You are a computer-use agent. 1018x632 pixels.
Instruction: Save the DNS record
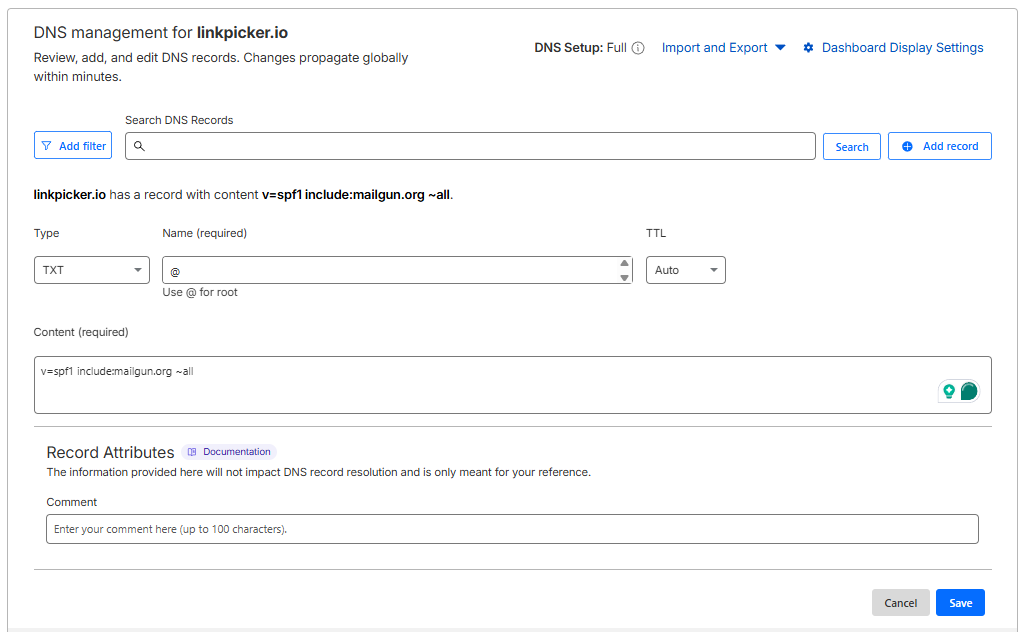(x=960, y=603)
